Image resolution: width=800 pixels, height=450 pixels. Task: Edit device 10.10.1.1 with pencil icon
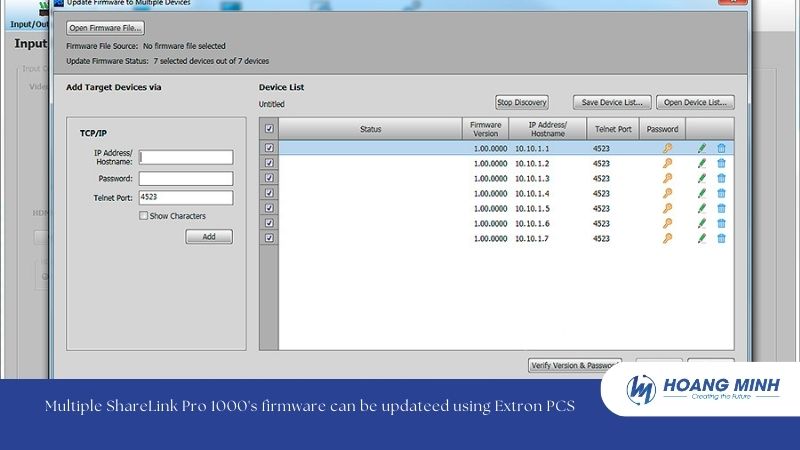coord(702,148)
